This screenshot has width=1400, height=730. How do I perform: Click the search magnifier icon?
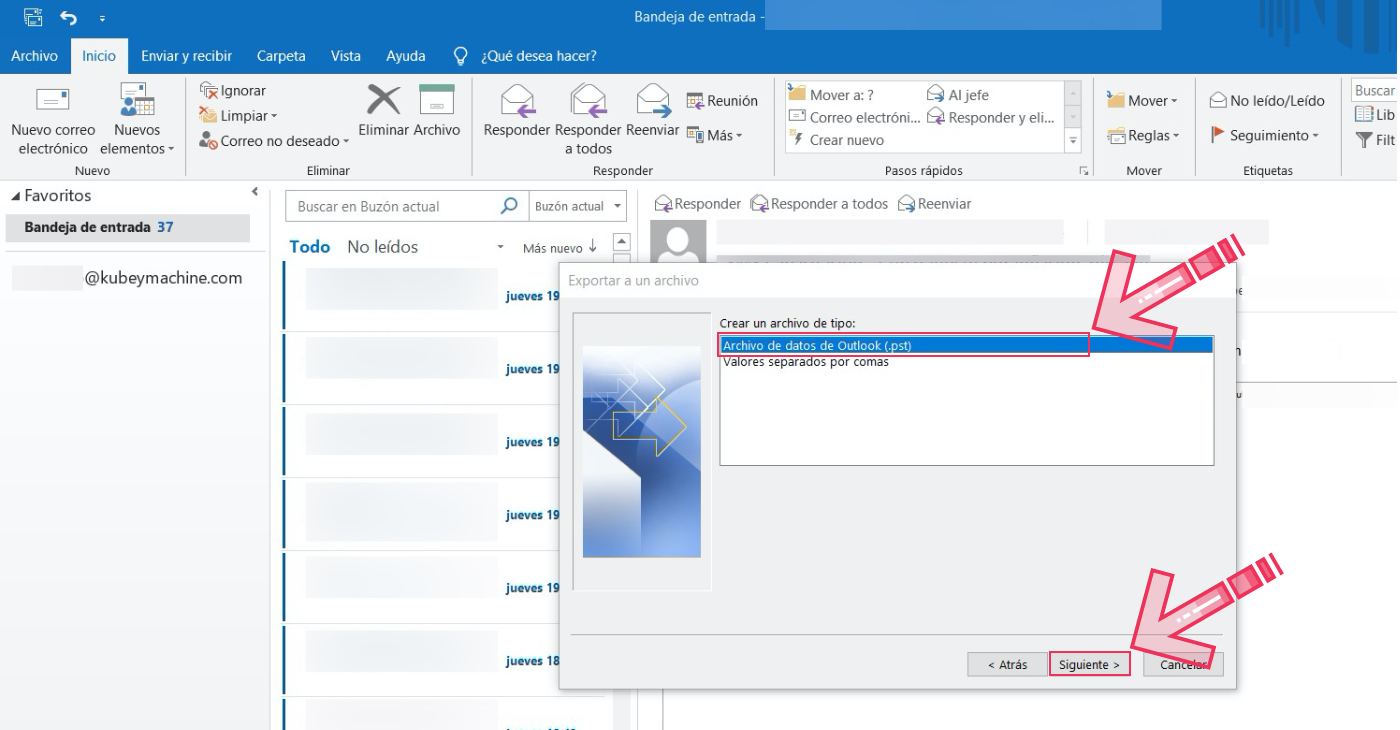509,206
